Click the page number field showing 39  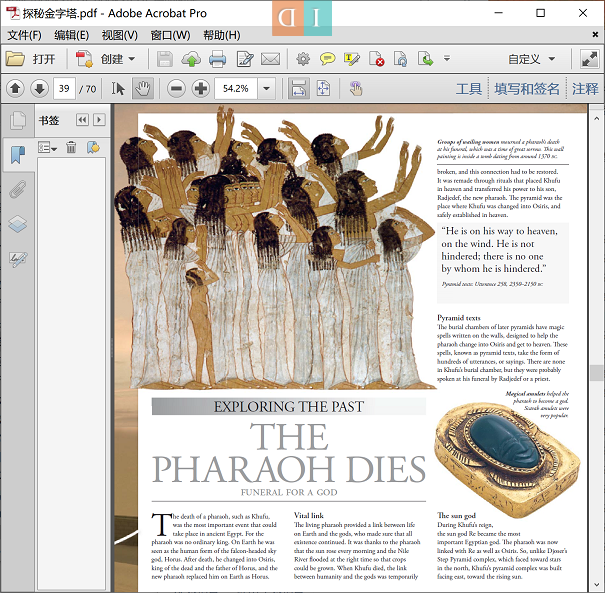point(64,89)
